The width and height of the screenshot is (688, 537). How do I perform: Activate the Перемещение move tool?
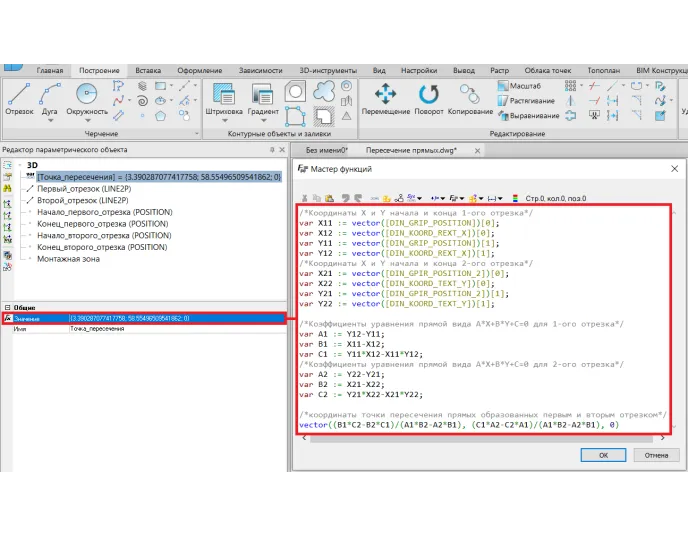tap(386, 99)
